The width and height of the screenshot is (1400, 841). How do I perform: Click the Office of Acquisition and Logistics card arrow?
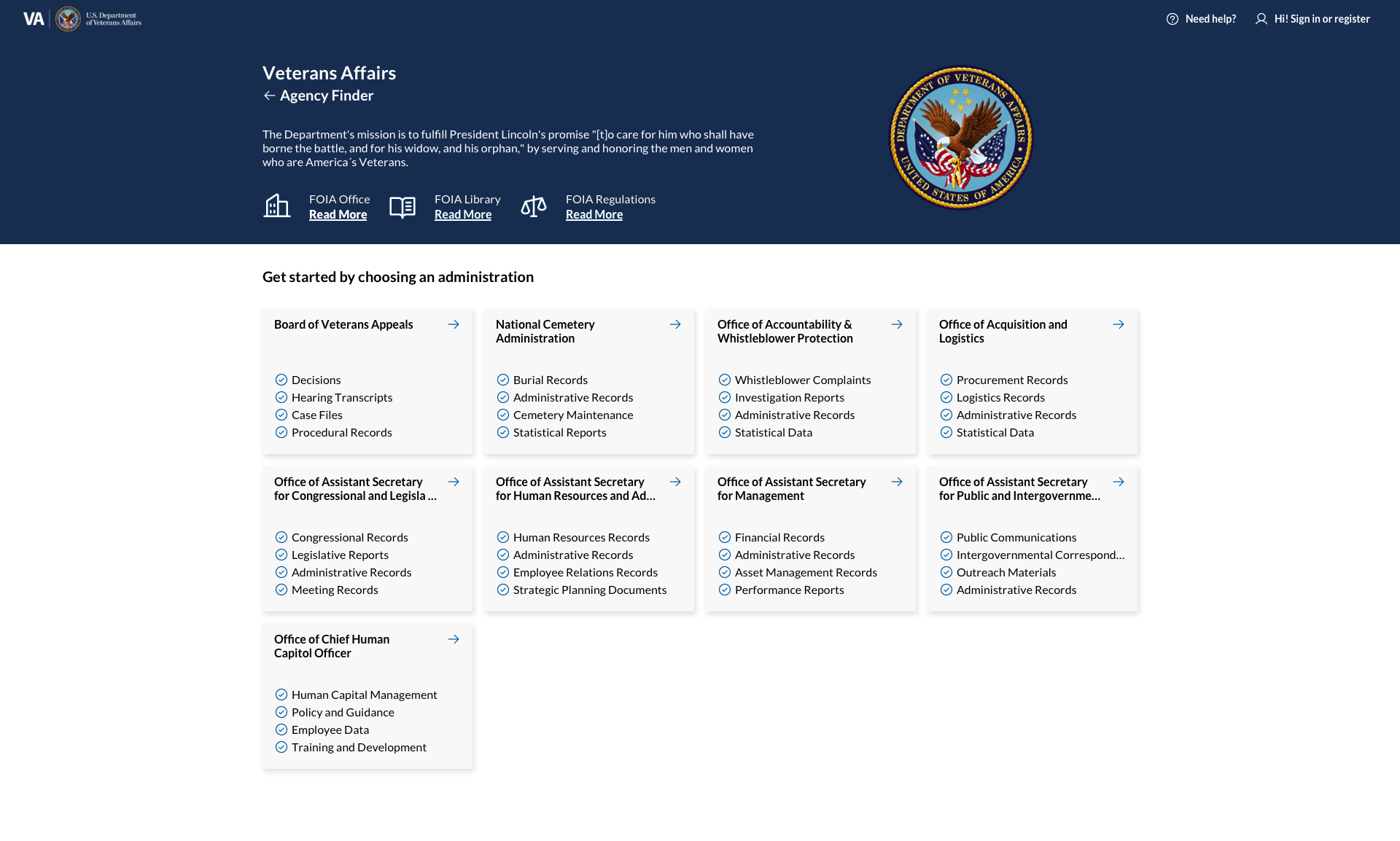(x=1119, y=324)
